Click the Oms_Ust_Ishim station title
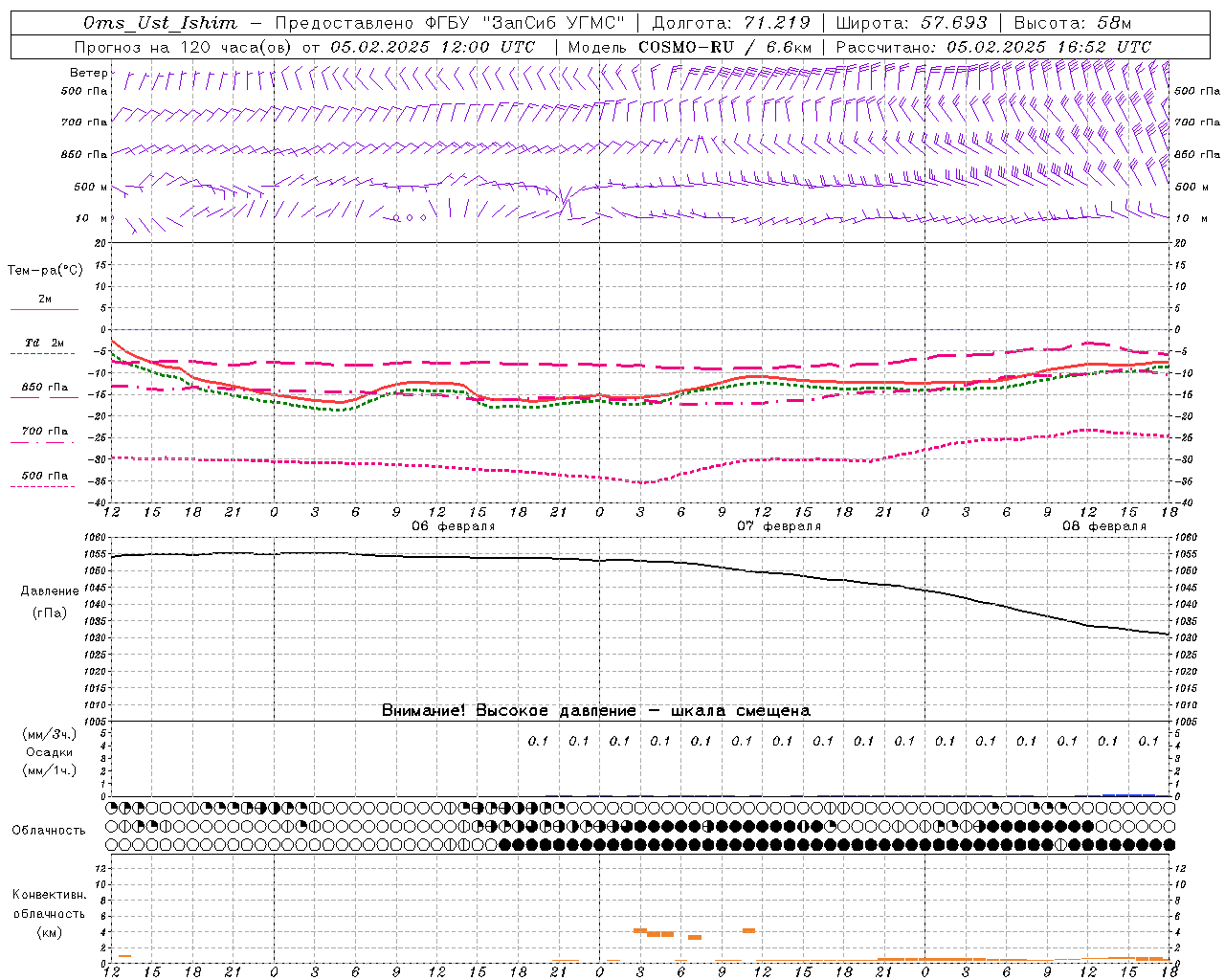 (x=161, y=23)
